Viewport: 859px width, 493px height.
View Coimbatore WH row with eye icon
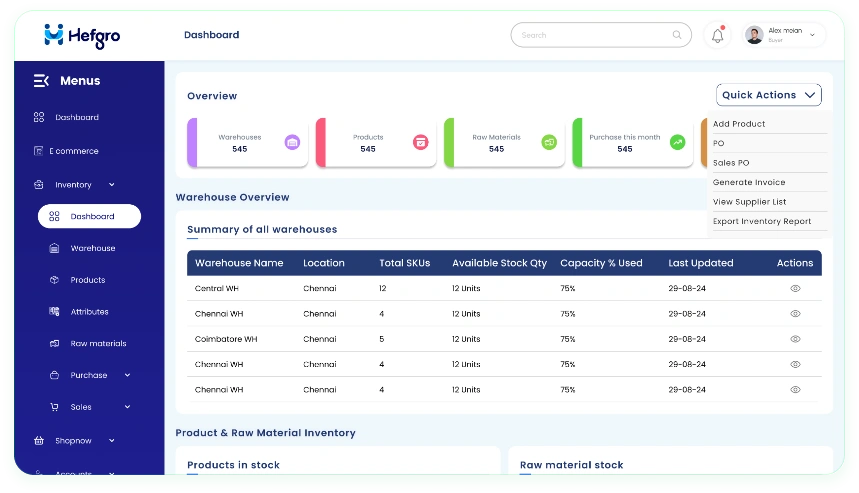pos(795,339)
